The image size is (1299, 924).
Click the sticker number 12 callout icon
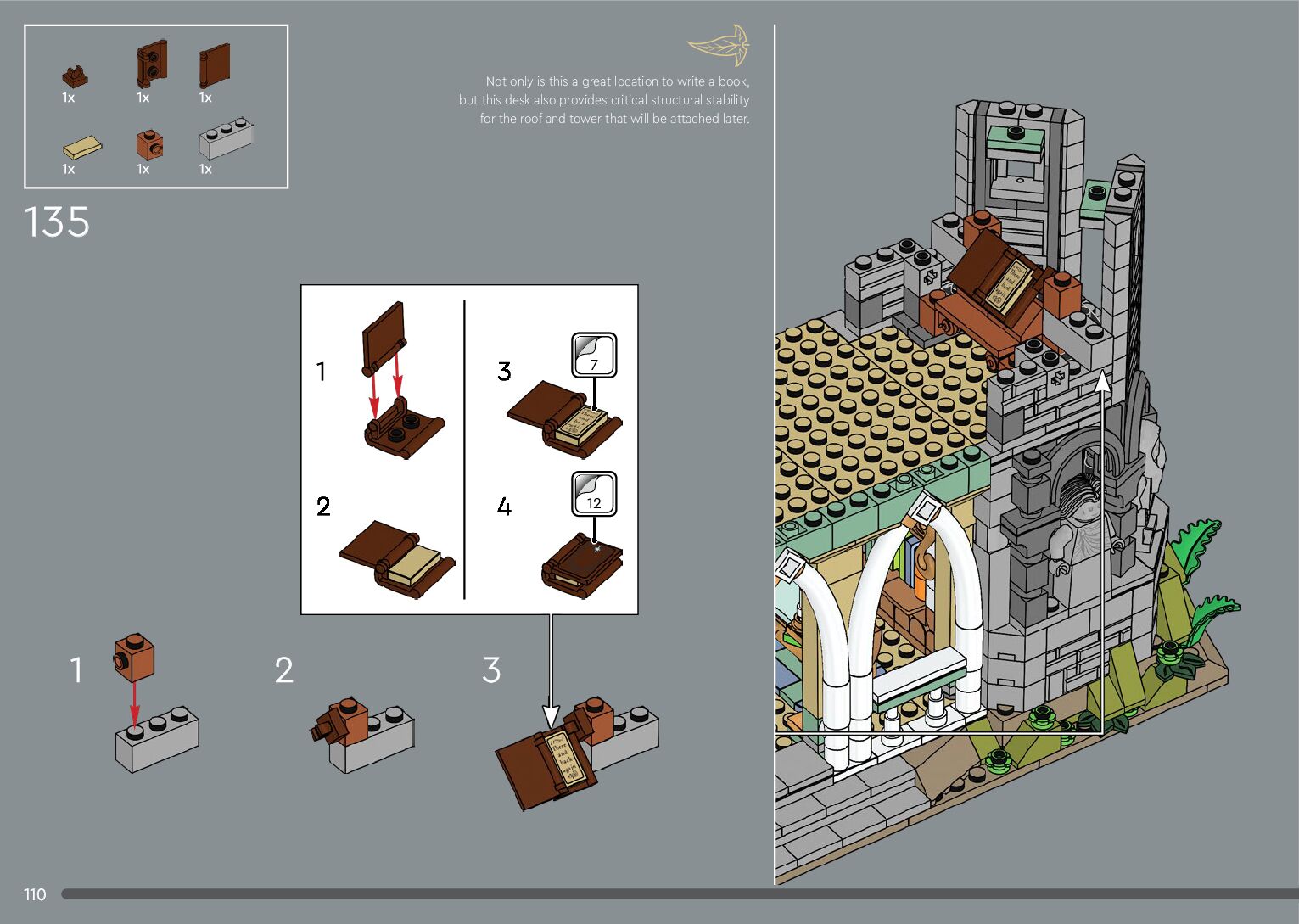593,494
